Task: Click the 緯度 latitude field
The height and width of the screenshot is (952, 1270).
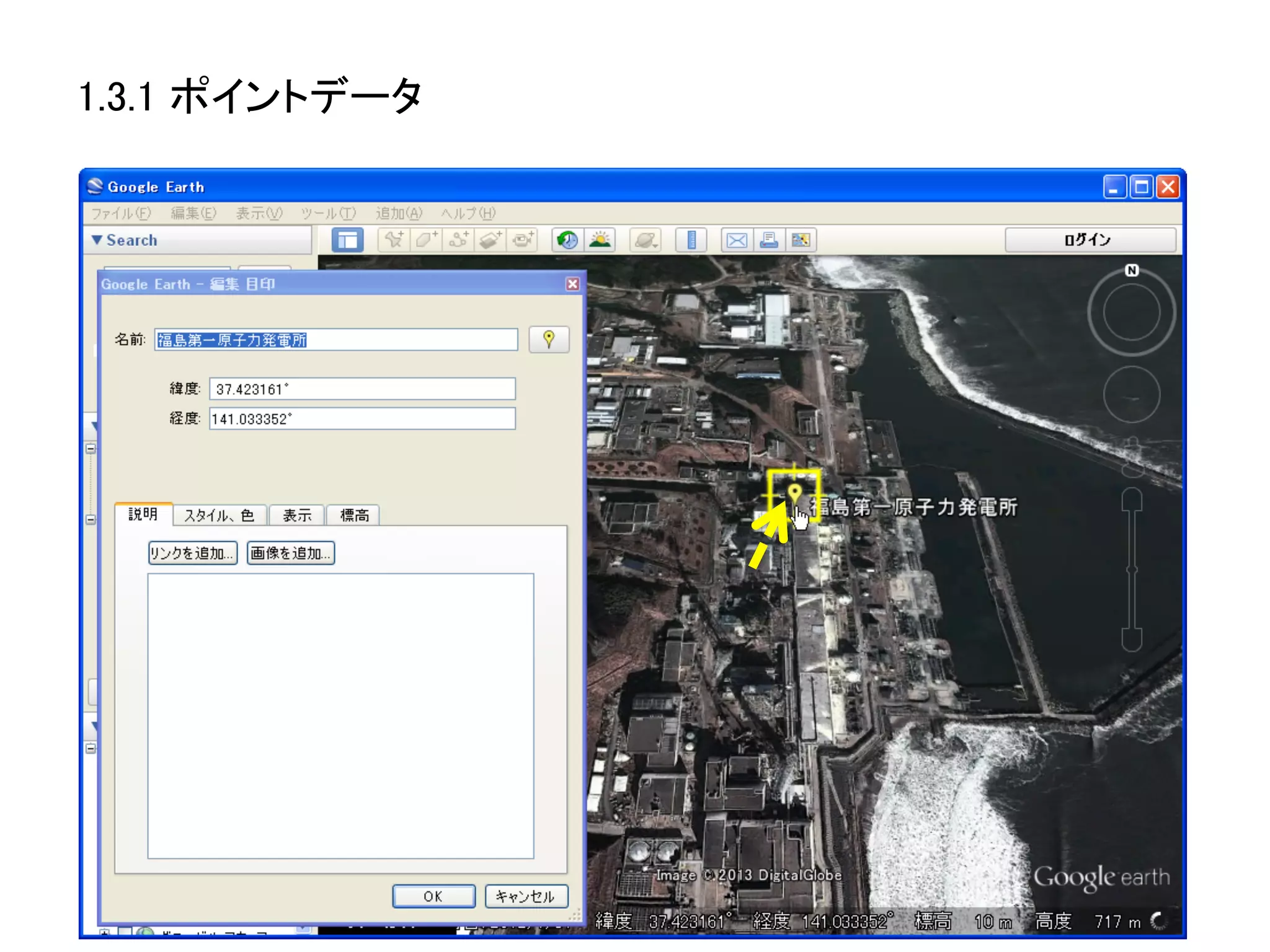Action: pyautogui.click(x=362, y=389)
